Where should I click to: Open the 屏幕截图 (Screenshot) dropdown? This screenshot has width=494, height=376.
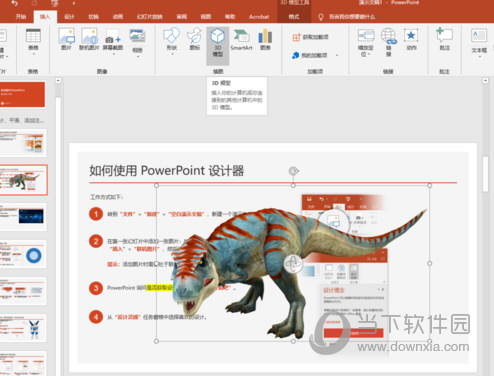tap(113, 43)
